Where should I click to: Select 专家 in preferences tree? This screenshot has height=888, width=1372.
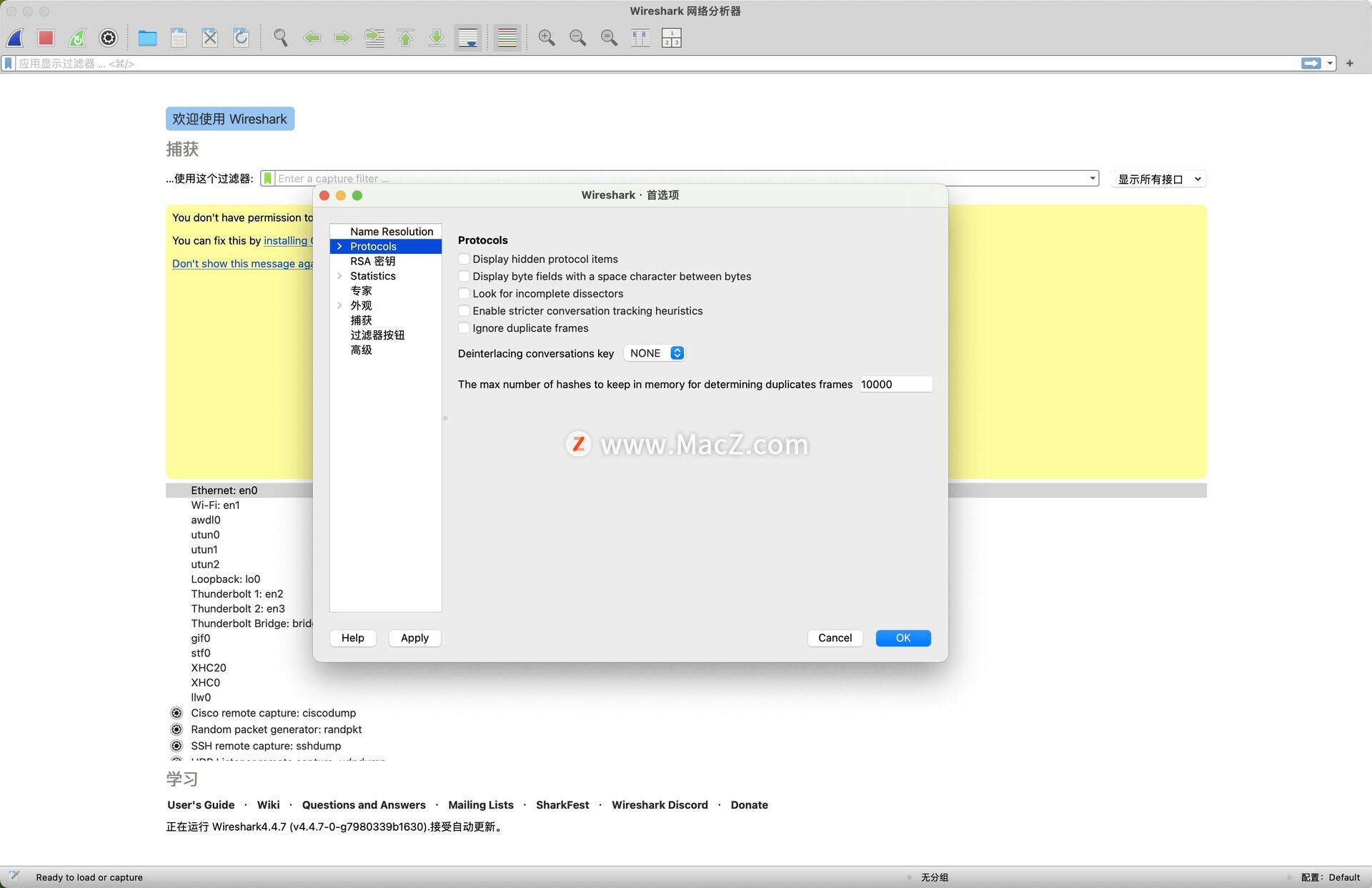(361, 290)
